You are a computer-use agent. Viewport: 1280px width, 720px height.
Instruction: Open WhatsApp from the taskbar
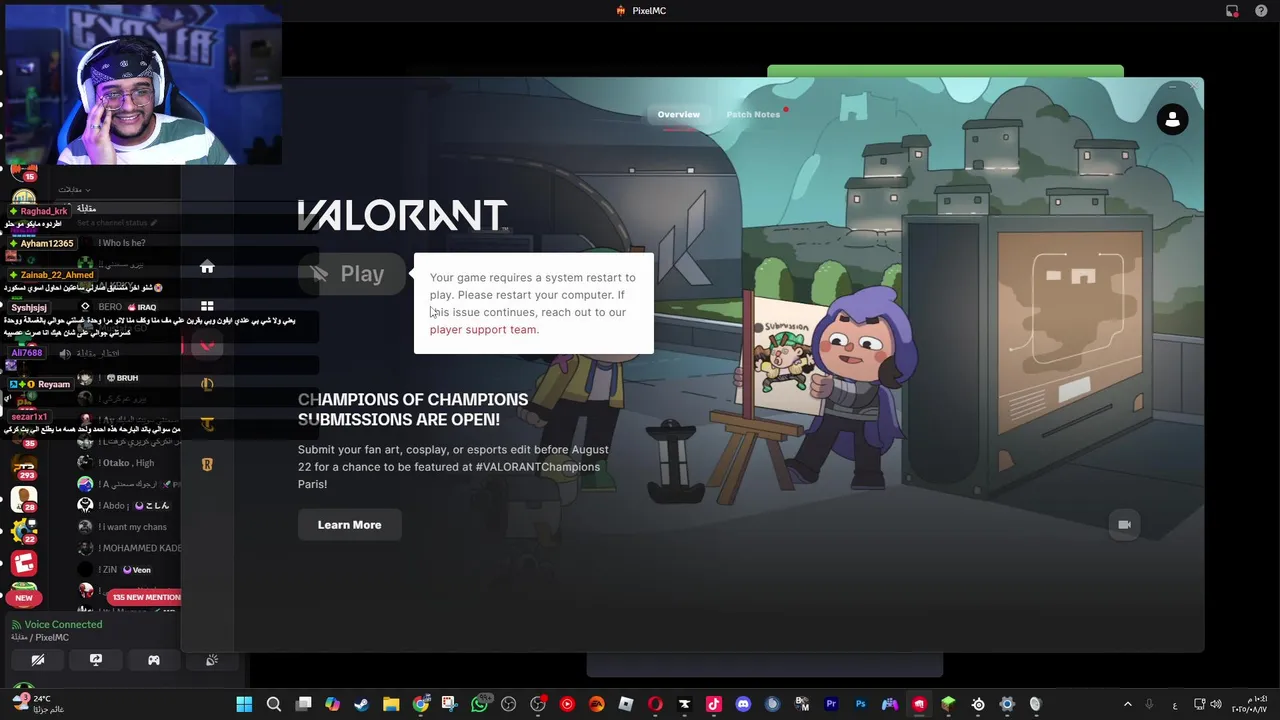[x=479, y=704]
